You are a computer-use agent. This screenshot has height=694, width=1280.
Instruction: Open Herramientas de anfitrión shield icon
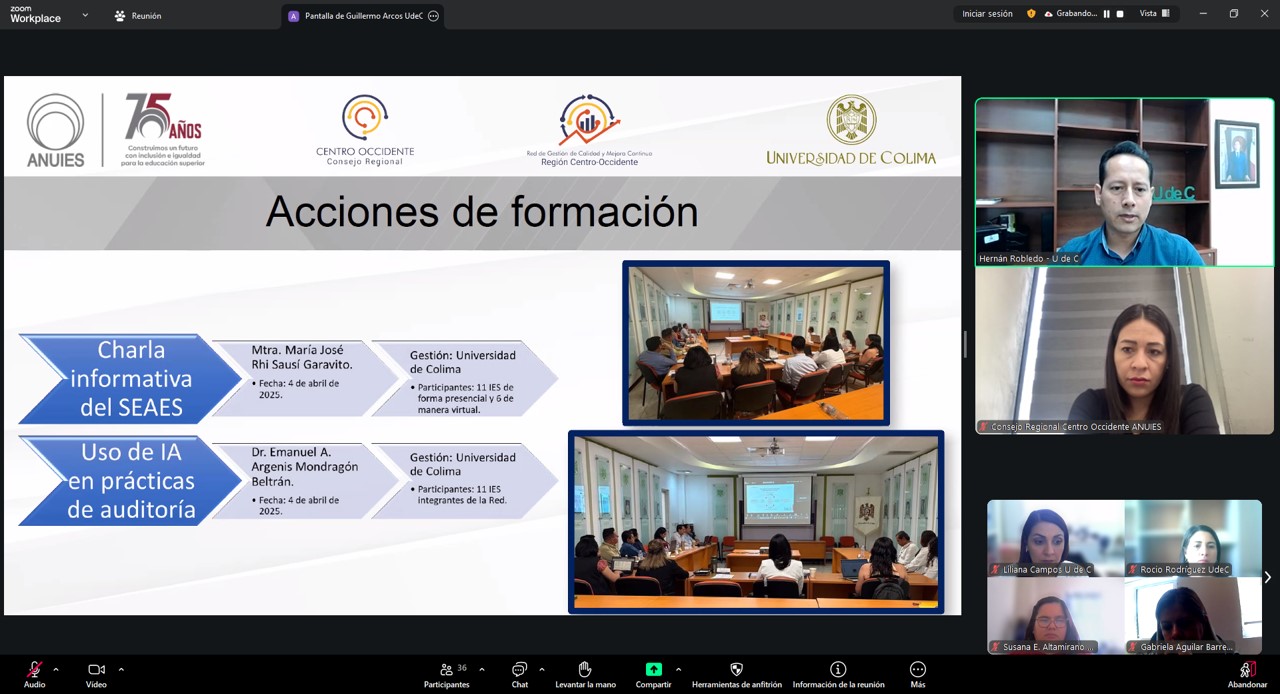pos(736,670)
